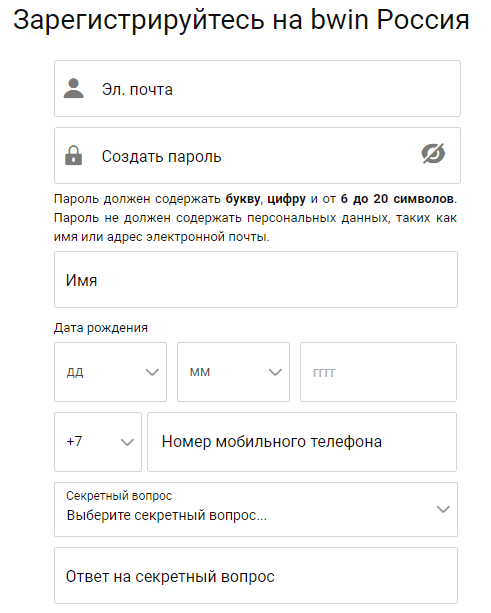Toggle password visibility with the crossed-eye icon

coord(433,154)
